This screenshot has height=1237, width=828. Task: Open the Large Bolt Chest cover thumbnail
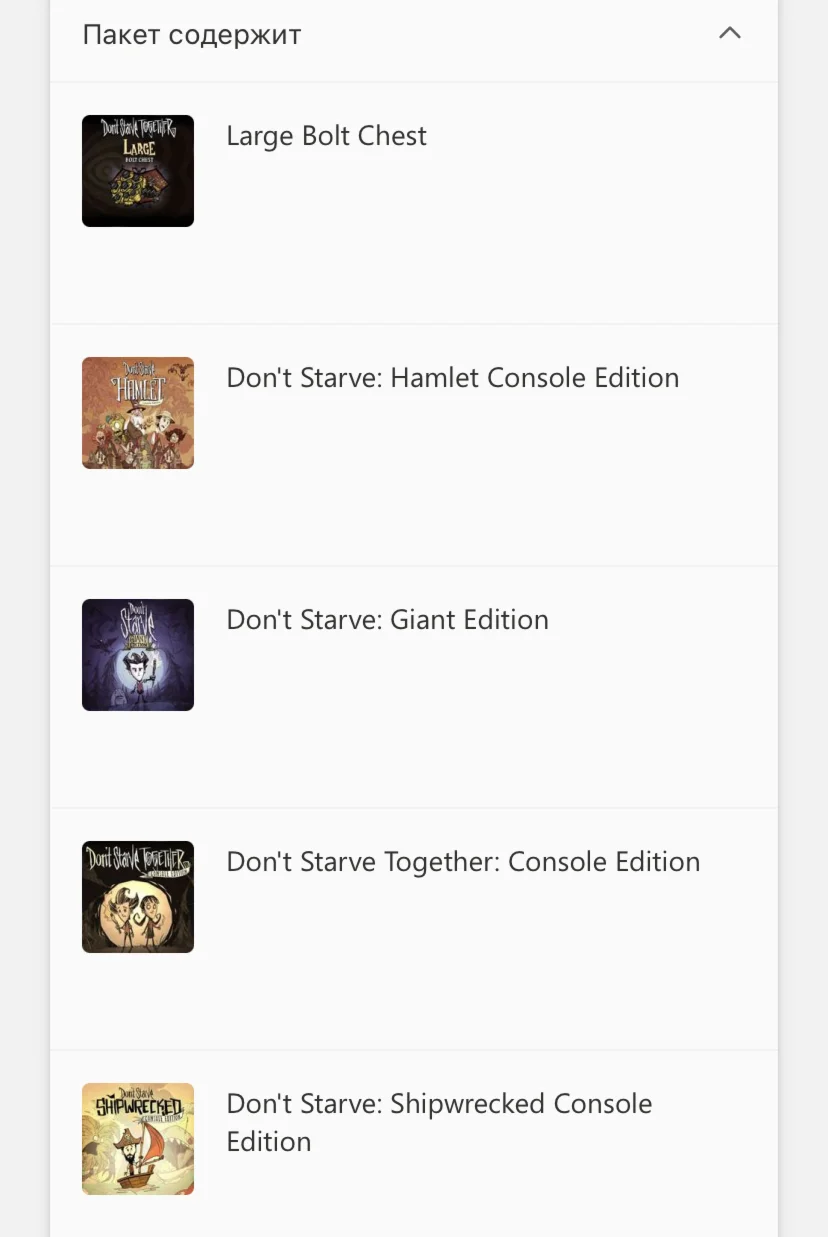[x=138, y=171]
